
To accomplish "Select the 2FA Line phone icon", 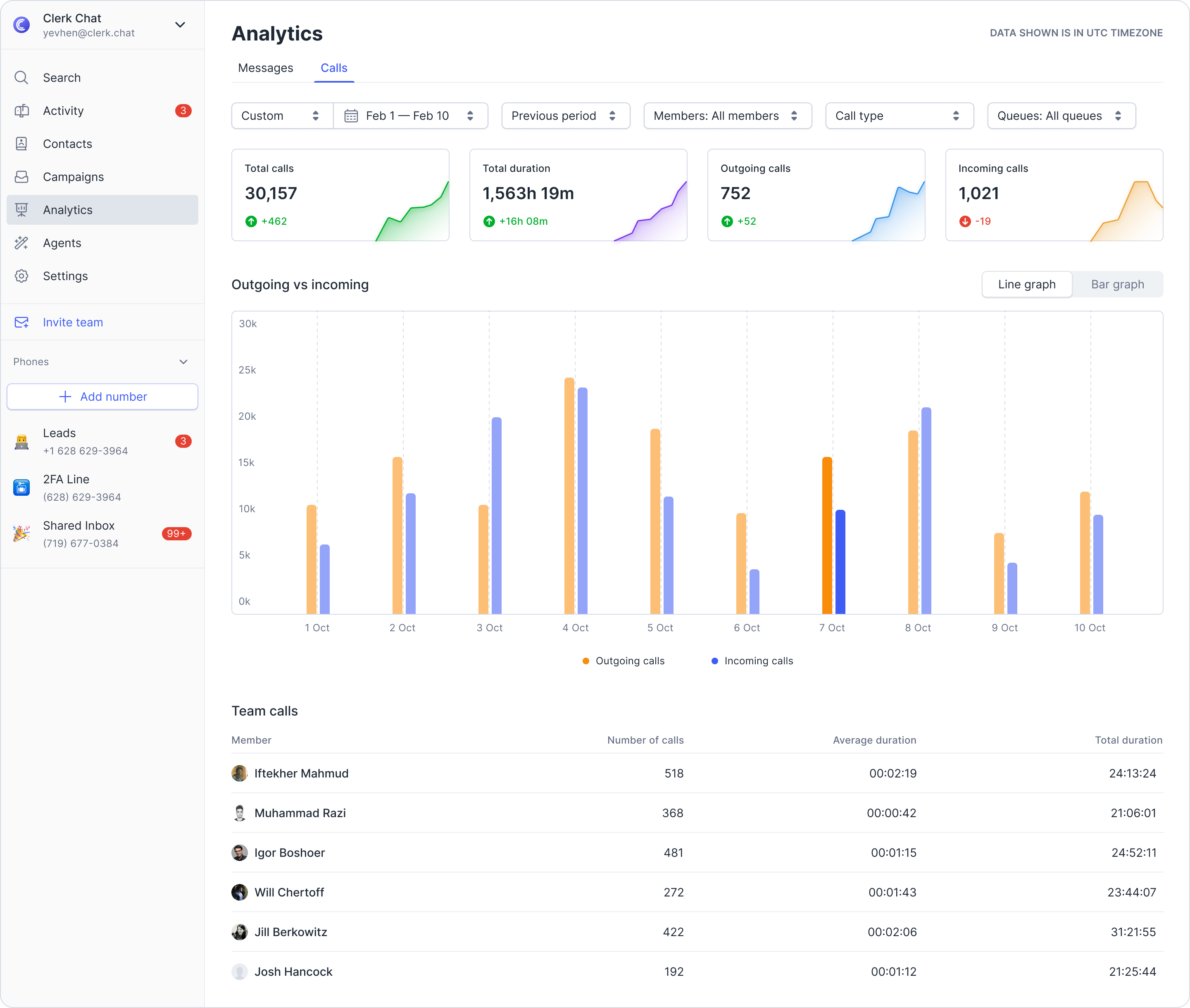I will pyautogui.click(x=21, y=487).
